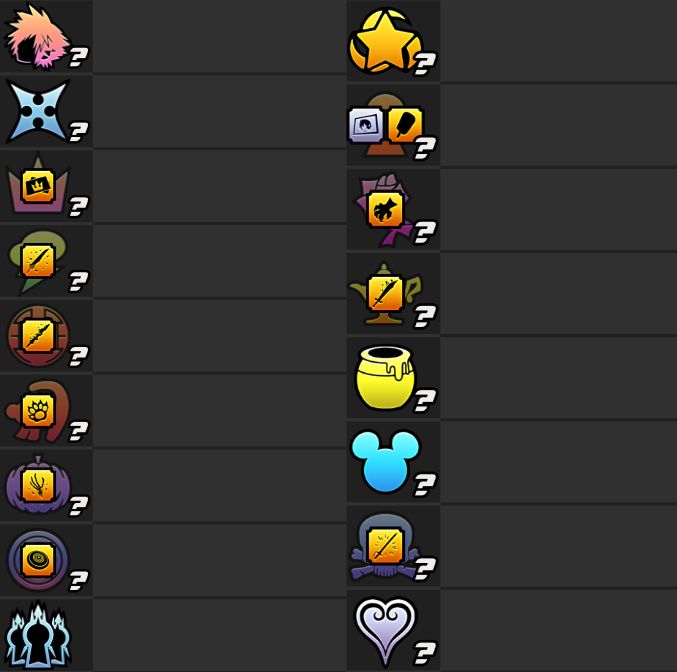Click the purple pumpkin claw icon
677x672 pixels.
pyautogui.click(x=38, y=485)
